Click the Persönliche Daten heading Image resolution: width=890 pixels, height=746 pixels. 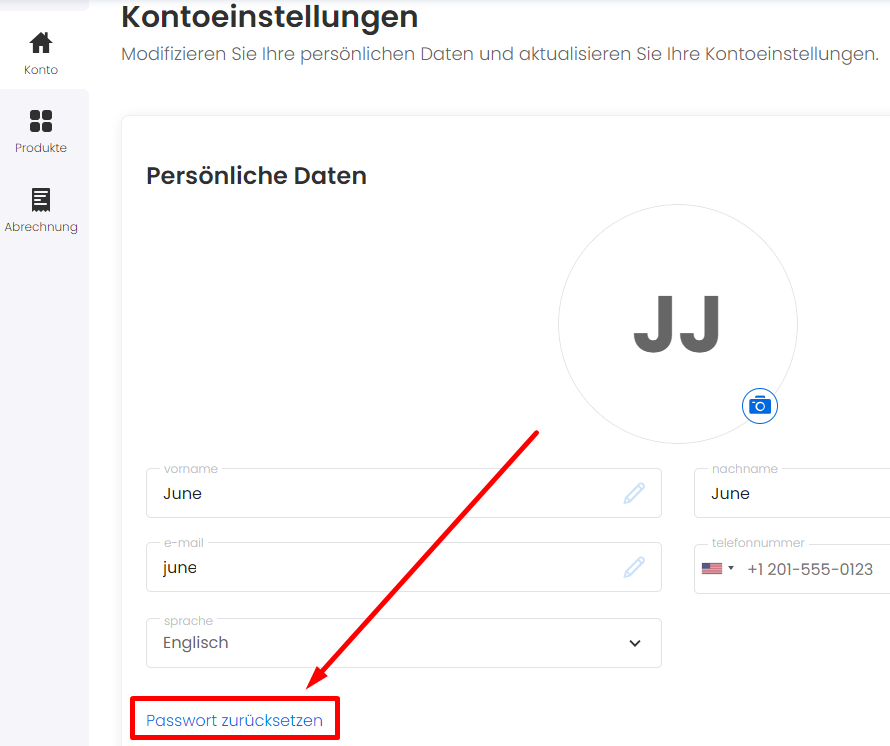click(257, 176)
